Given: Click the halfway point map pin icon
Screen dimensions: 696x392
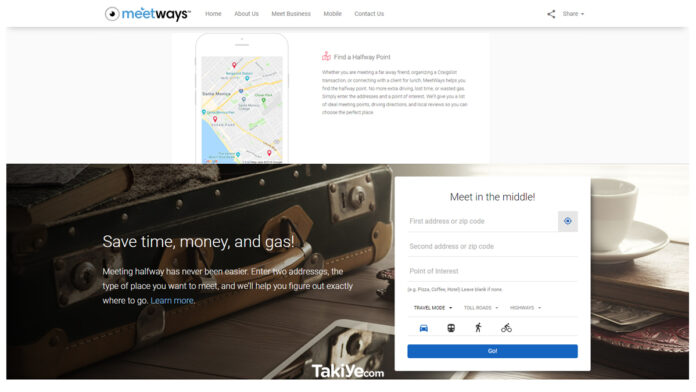Looking at the screenshot, I should (x=326, y=56).
